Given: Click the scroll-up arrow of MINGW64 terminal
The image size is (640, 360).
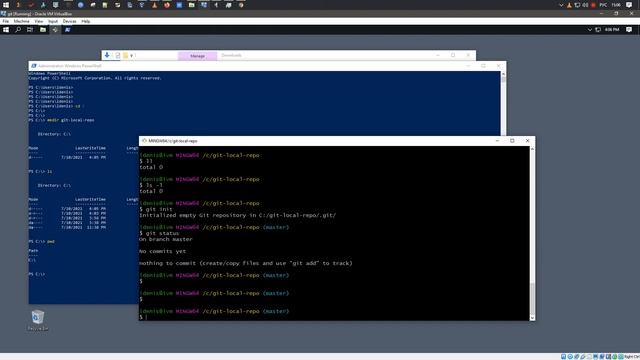Looking at the screenshot, I should [x=532, y=149].
